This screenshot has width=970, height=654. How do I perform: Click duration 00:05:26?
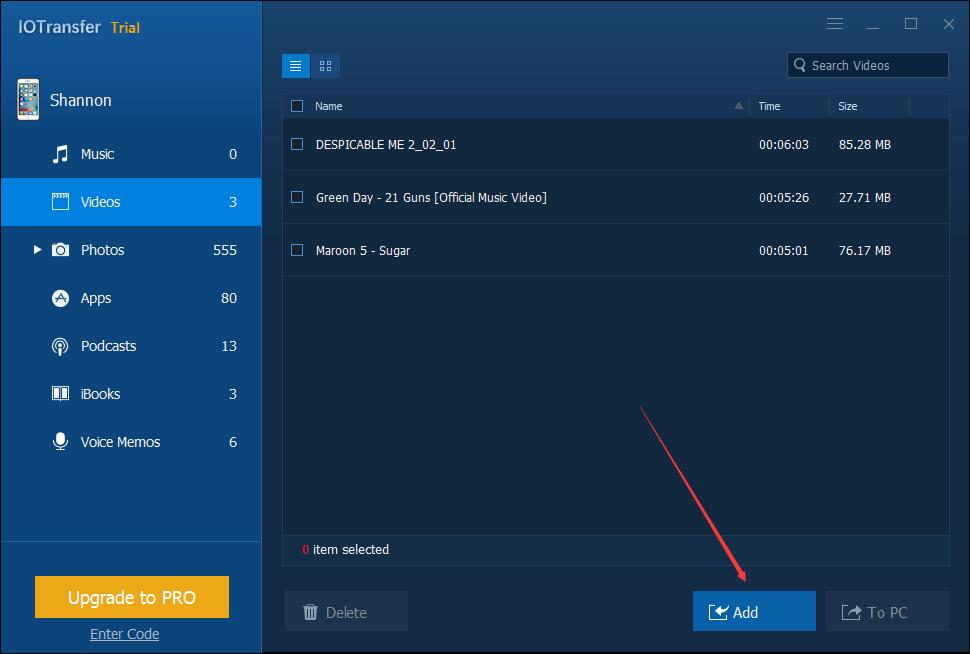coord(784,197)
